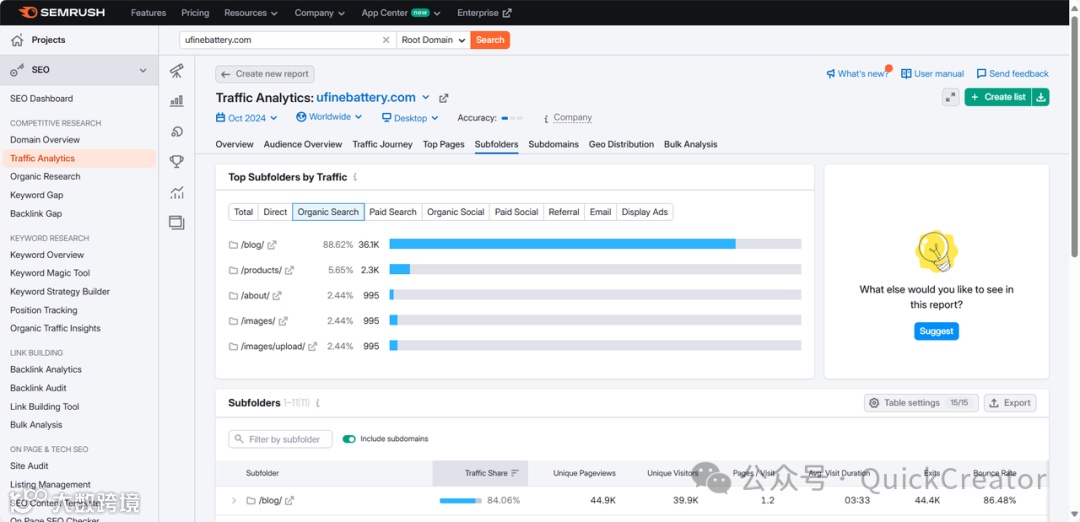1080x522 pixels.
Task: Click the Create new report button
Action: click(x=265, y=74)
